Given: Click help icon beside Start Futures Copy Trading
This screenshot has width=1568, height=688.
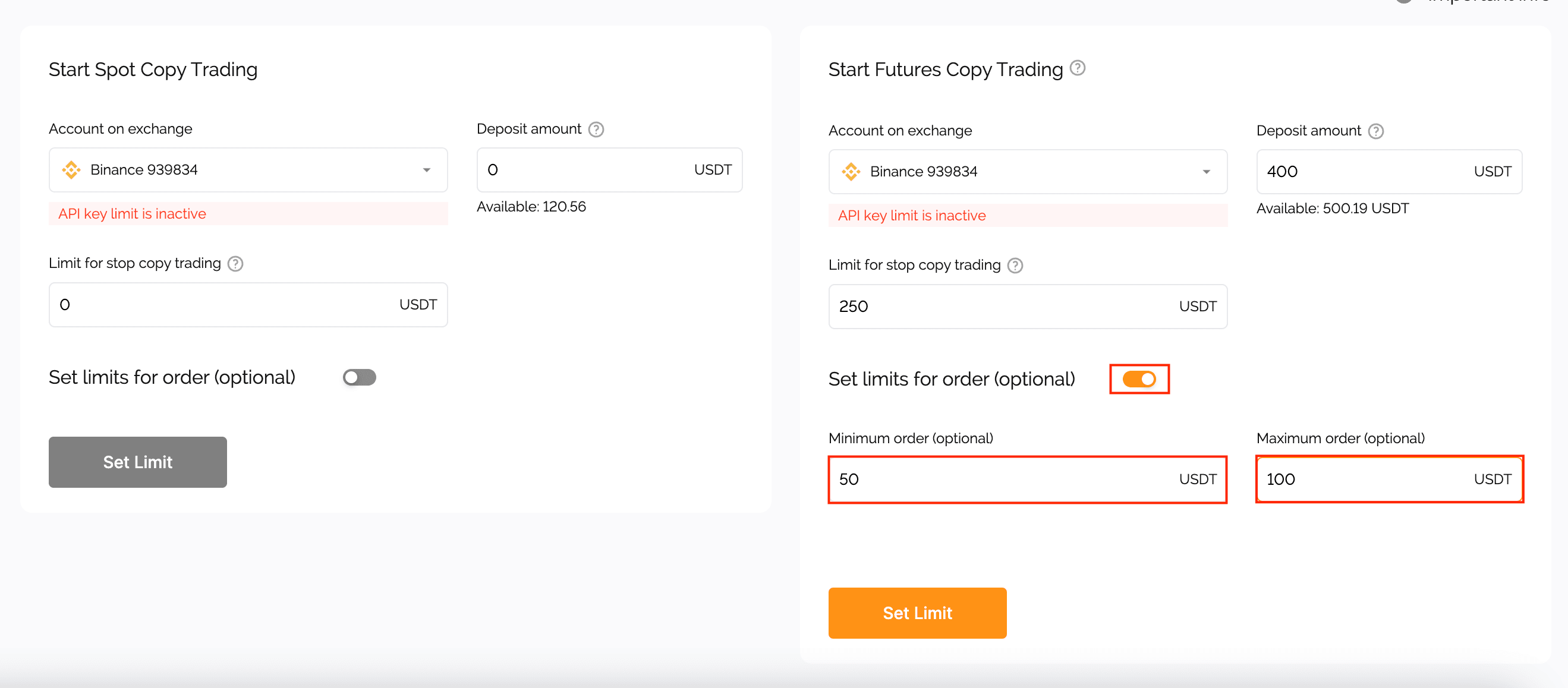Looking at the screenshot, I should (x=1078, y=68).
